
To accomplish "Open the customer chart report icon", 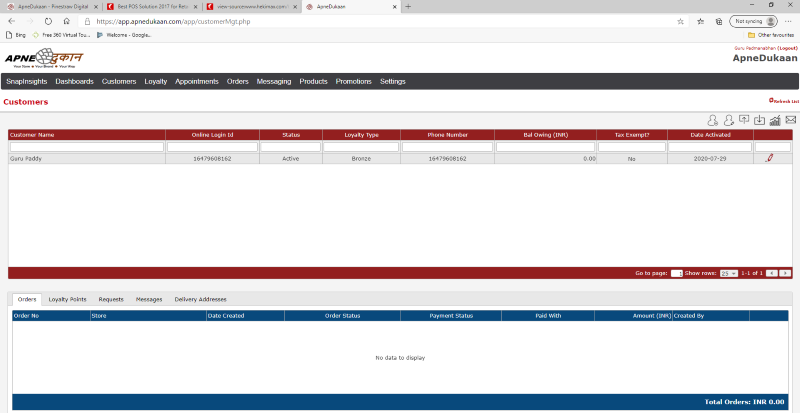I will [x=775, y=120].
